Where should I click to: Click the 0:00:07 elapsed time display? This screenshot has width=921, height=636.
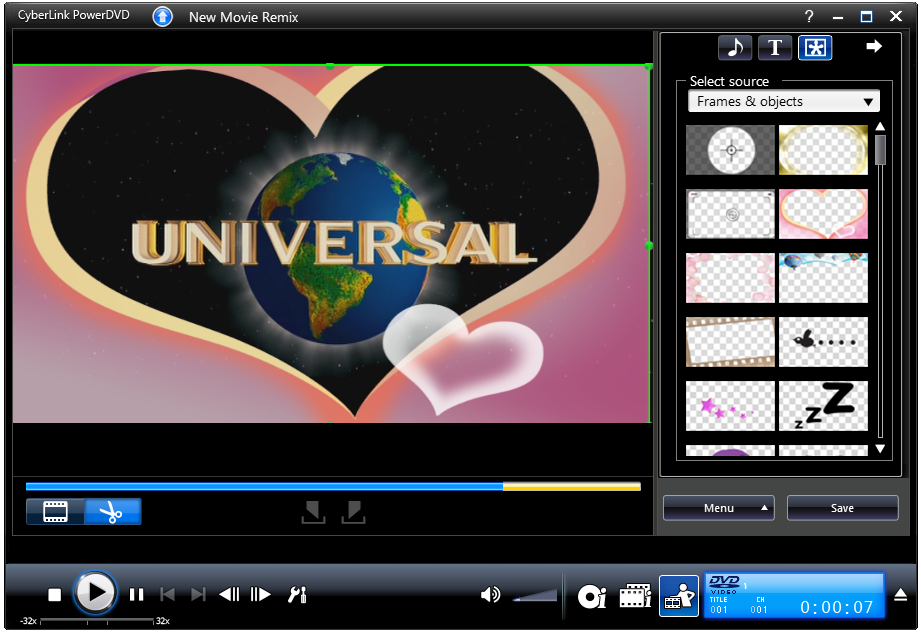tap(836, 607)
